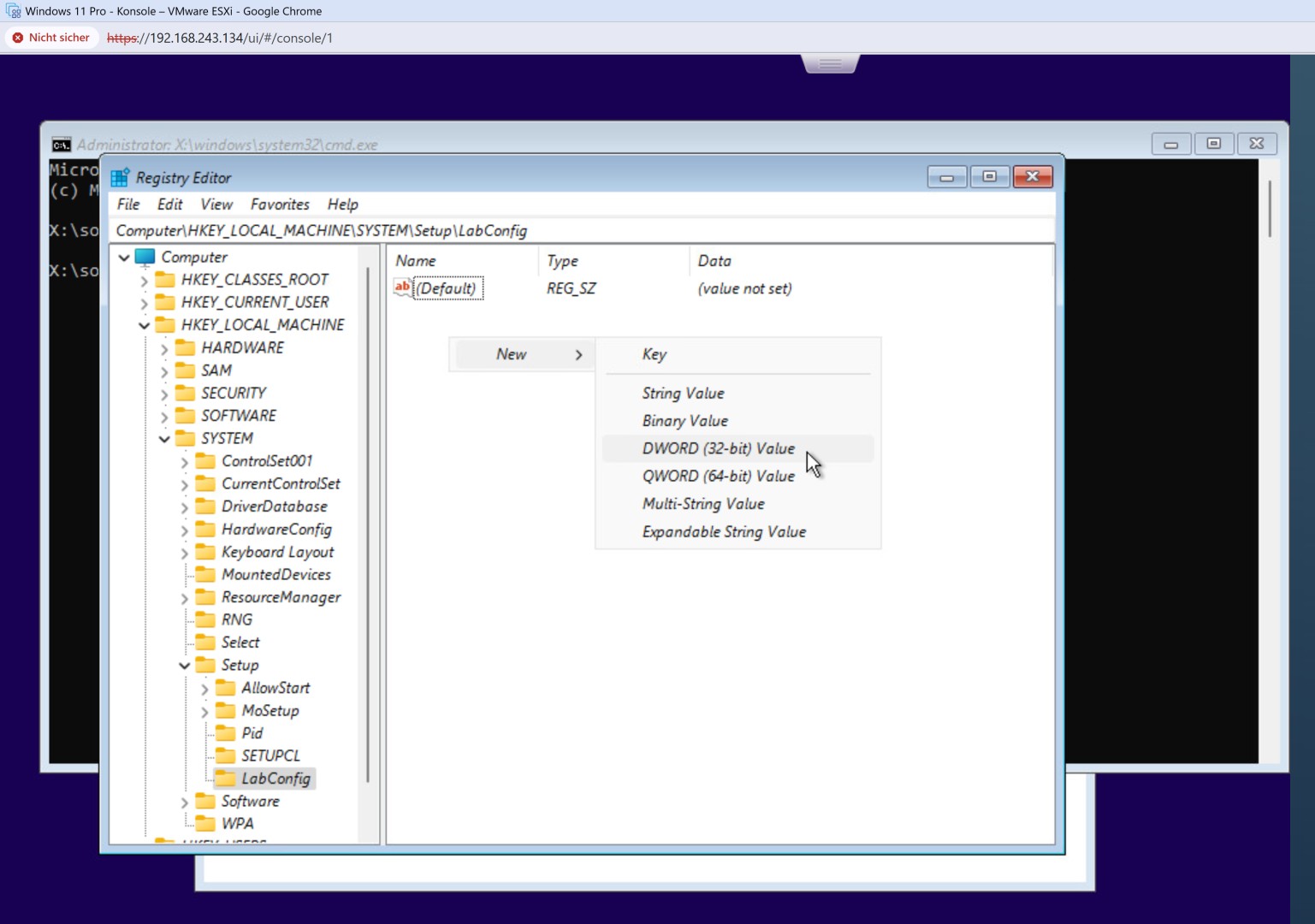Open the Favorites menu
This screenshot has height=924, width=1315.
pos(280,204)
